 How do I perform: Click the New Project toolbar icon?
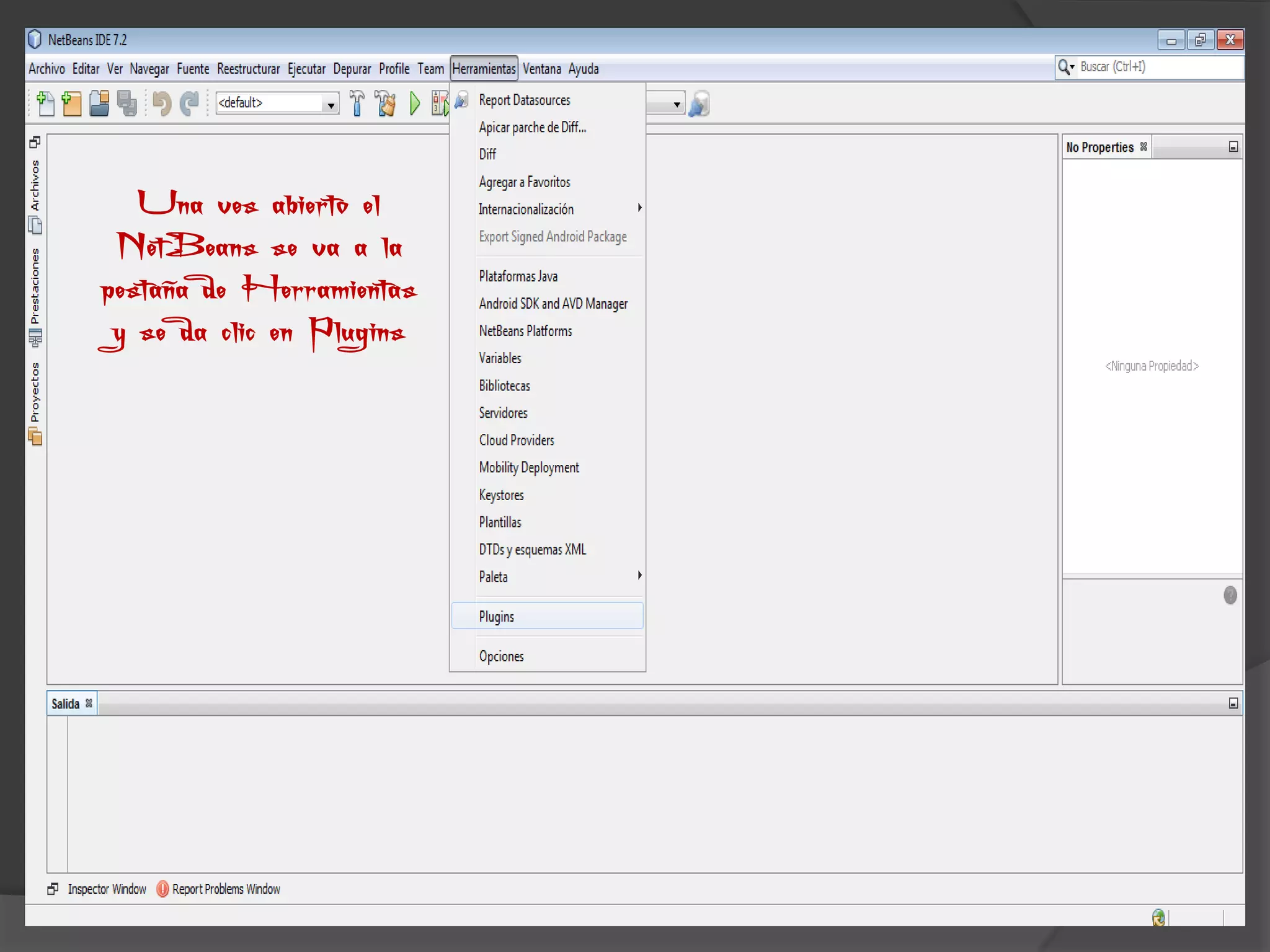click(71, 104)
